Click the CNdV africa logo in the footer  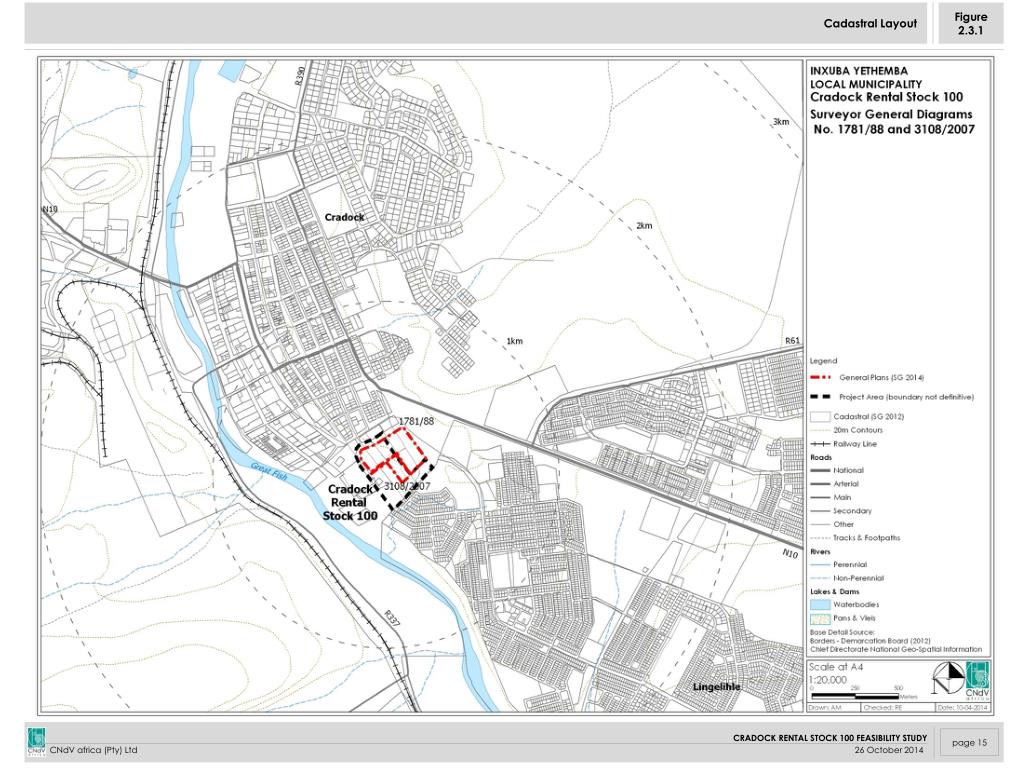37,742
